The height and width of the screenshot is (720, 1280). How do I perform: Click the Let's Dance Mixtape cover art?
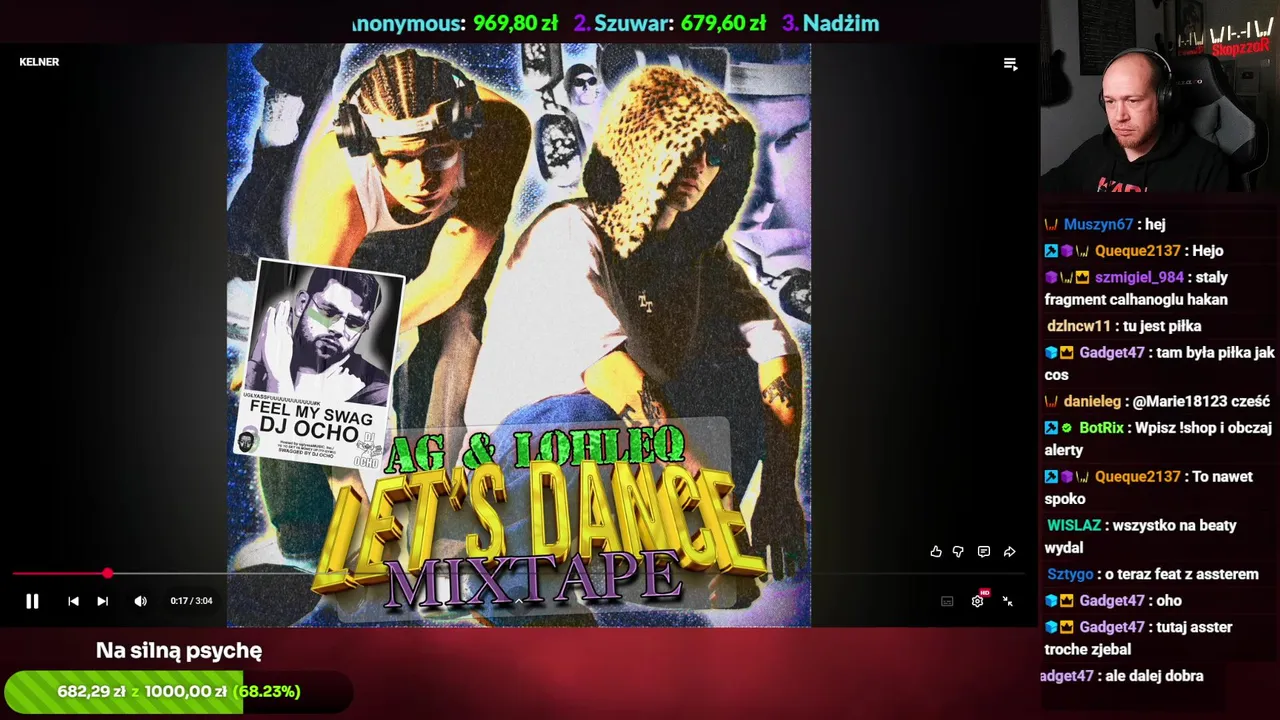[x=519, y=335]
